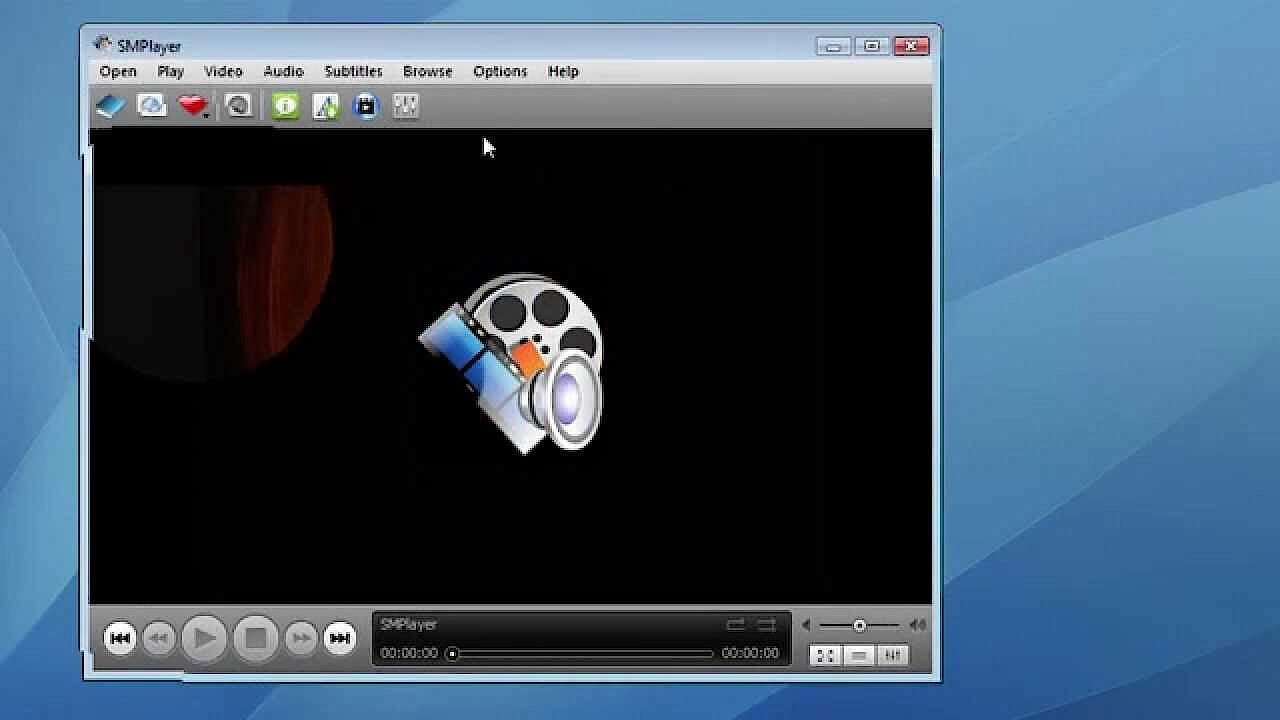This screenshot has width=1280, height=720.
Task: Click the rewind button
Action: [x=159, y=638]
